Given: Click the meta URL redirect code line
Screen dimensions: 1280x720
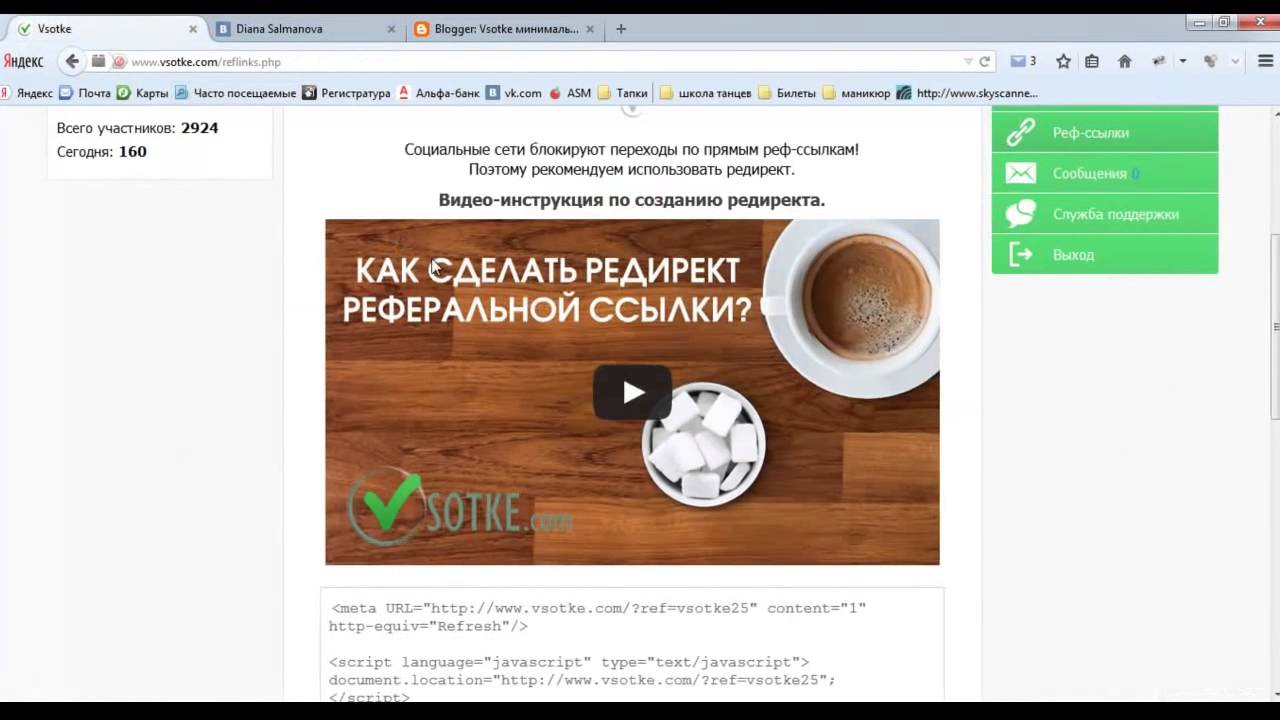Looking at the screenshot, I should pos(597,617).
